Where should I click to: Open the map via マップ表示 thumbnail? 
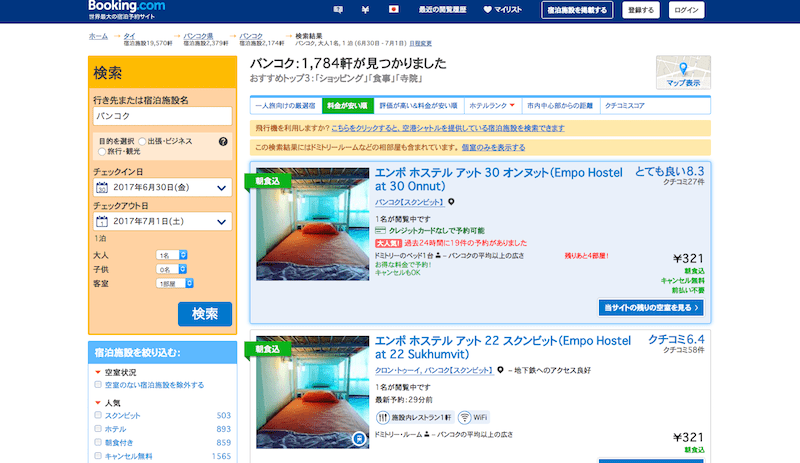coord(683,72)
